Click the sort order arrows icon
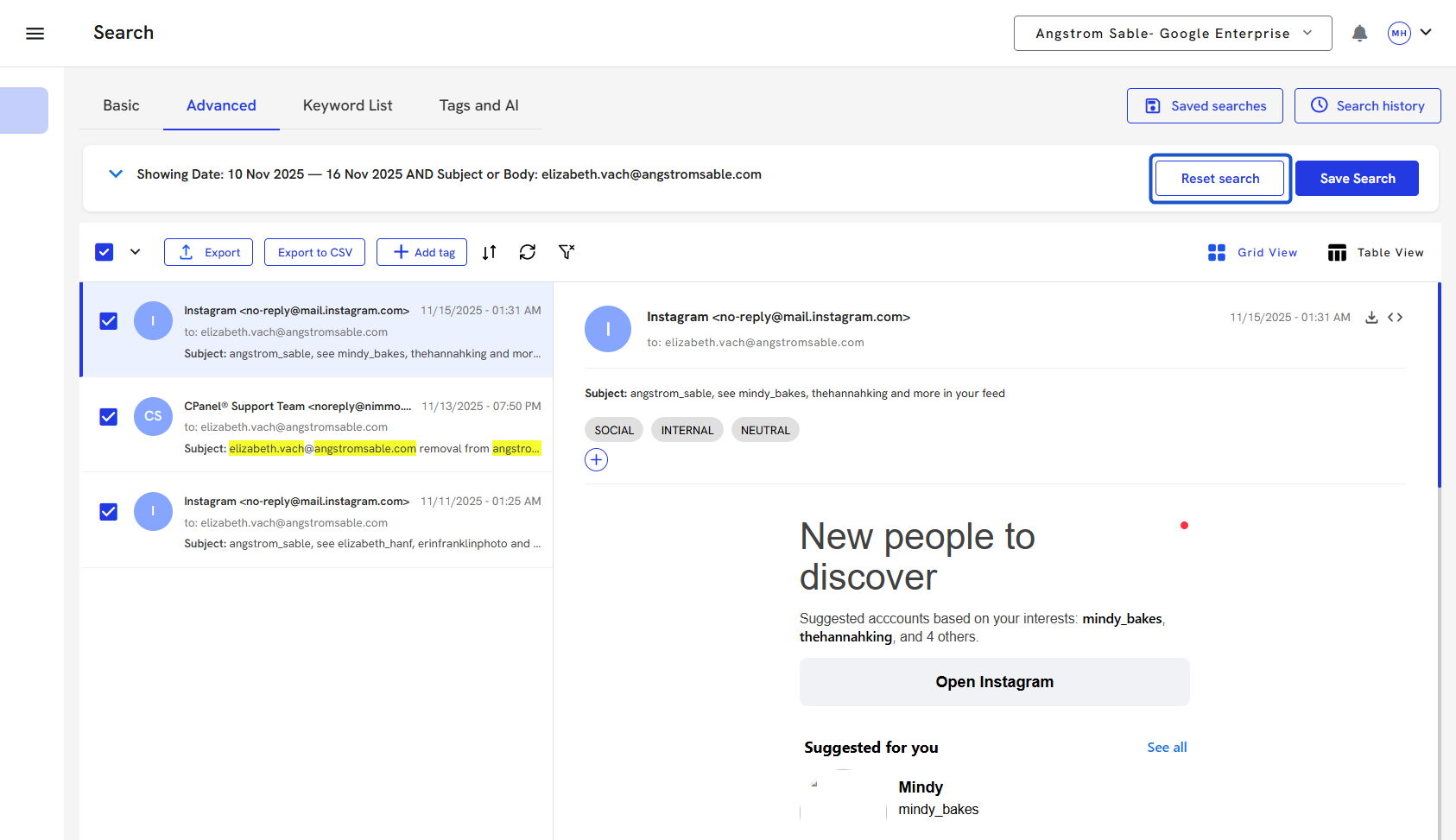 coord(490,252)
